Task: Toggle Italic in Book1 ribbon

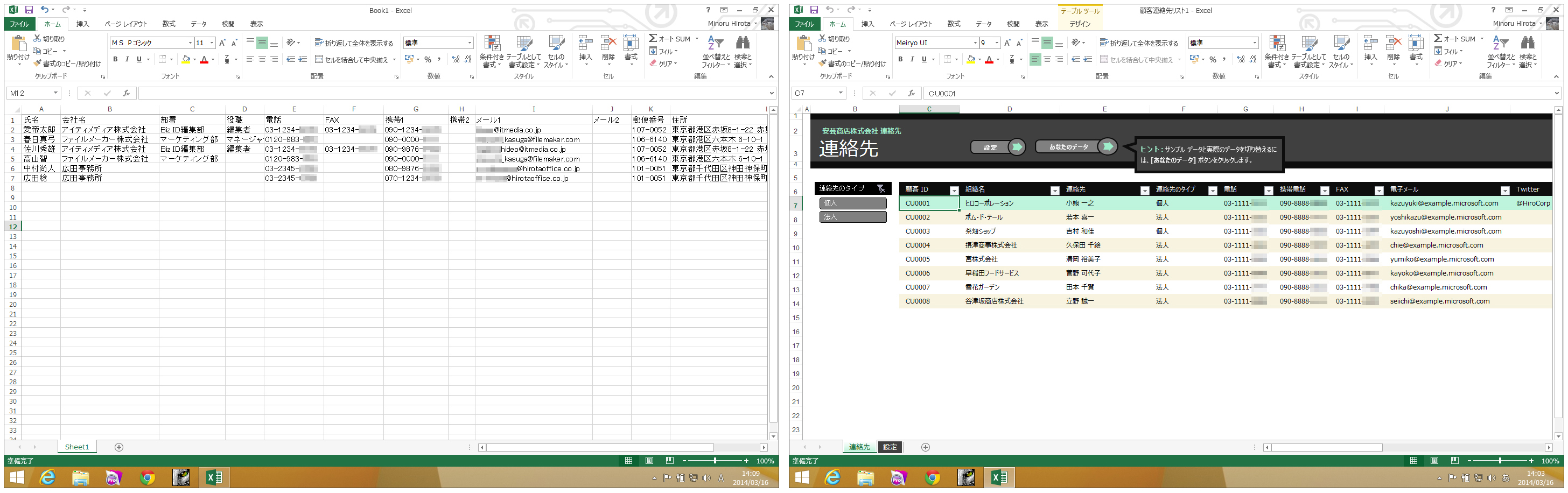Action: pyautogui.click(x=127, y=59)
